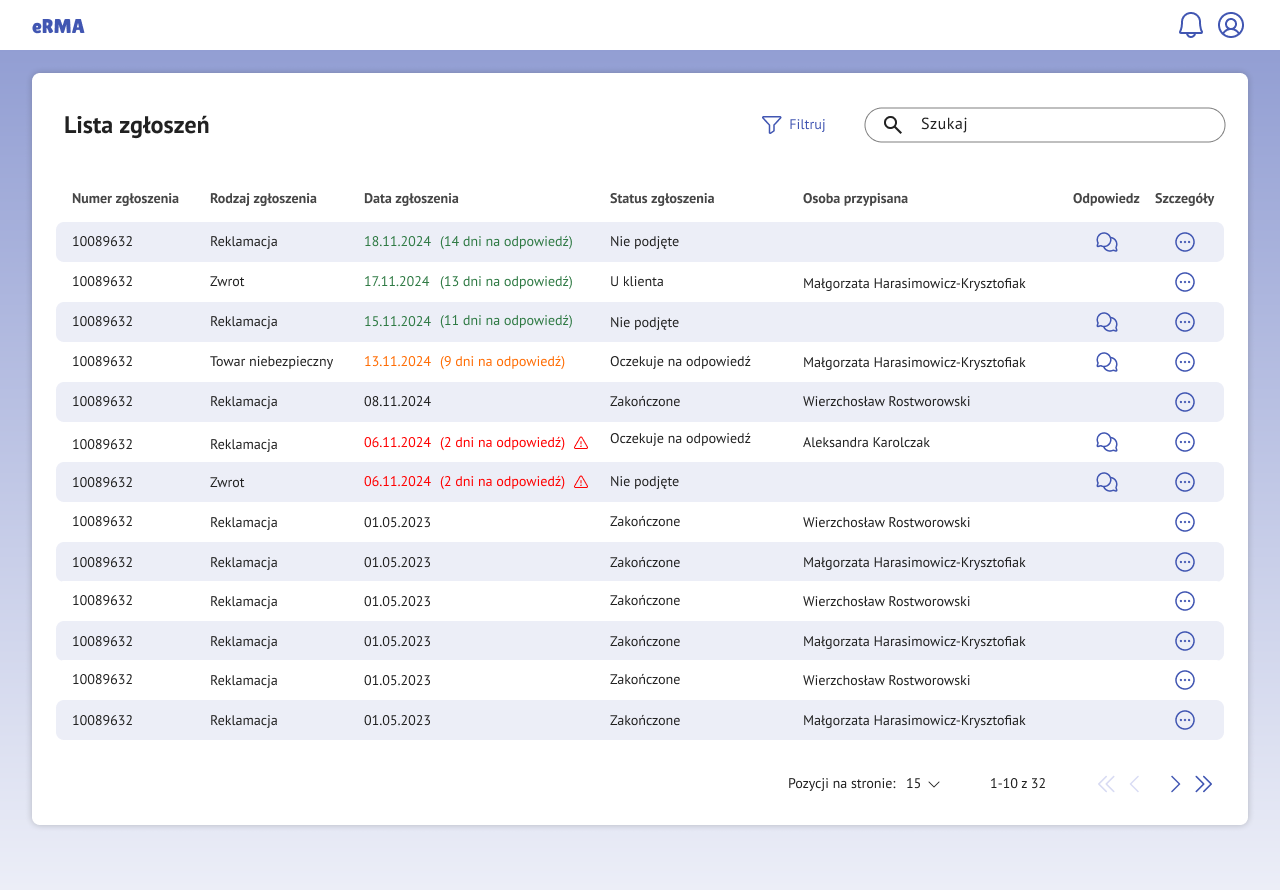Expand the items per page dropdown
This screenshot has width=1280, height=890.
click(923, 784)
